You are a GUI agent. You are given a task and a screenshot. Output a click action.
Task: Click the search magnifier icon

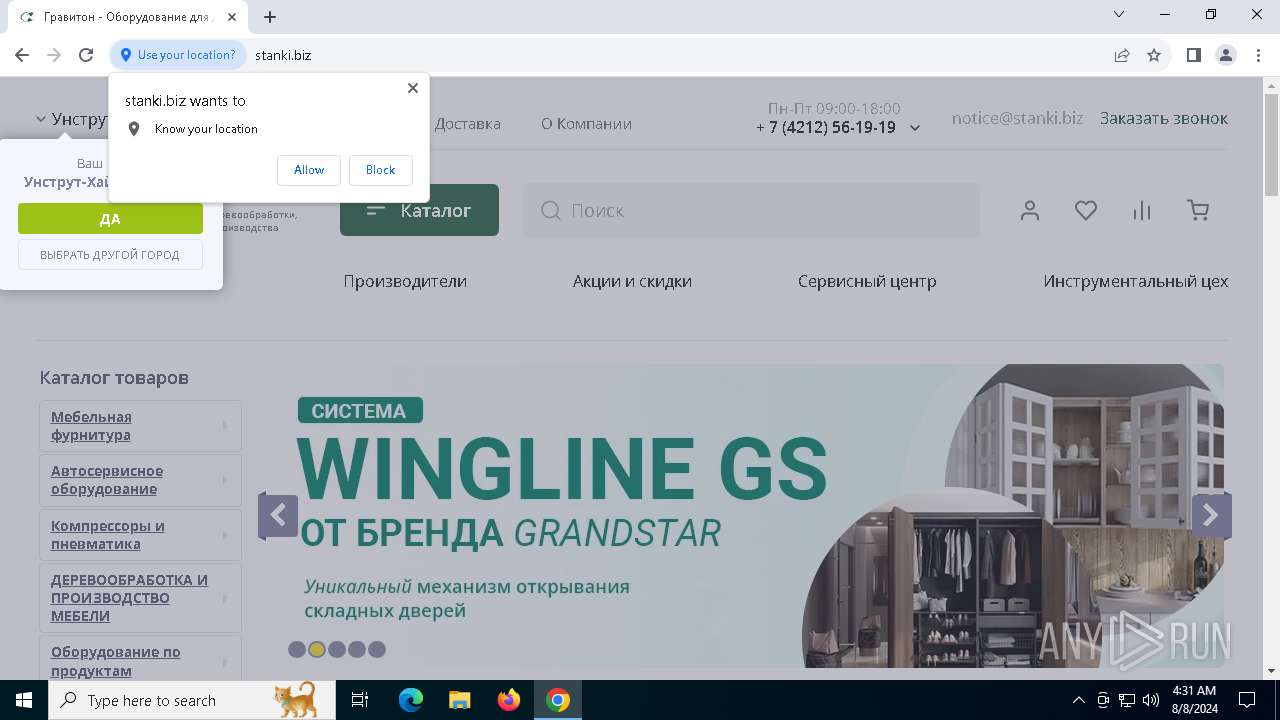point(550,210)
